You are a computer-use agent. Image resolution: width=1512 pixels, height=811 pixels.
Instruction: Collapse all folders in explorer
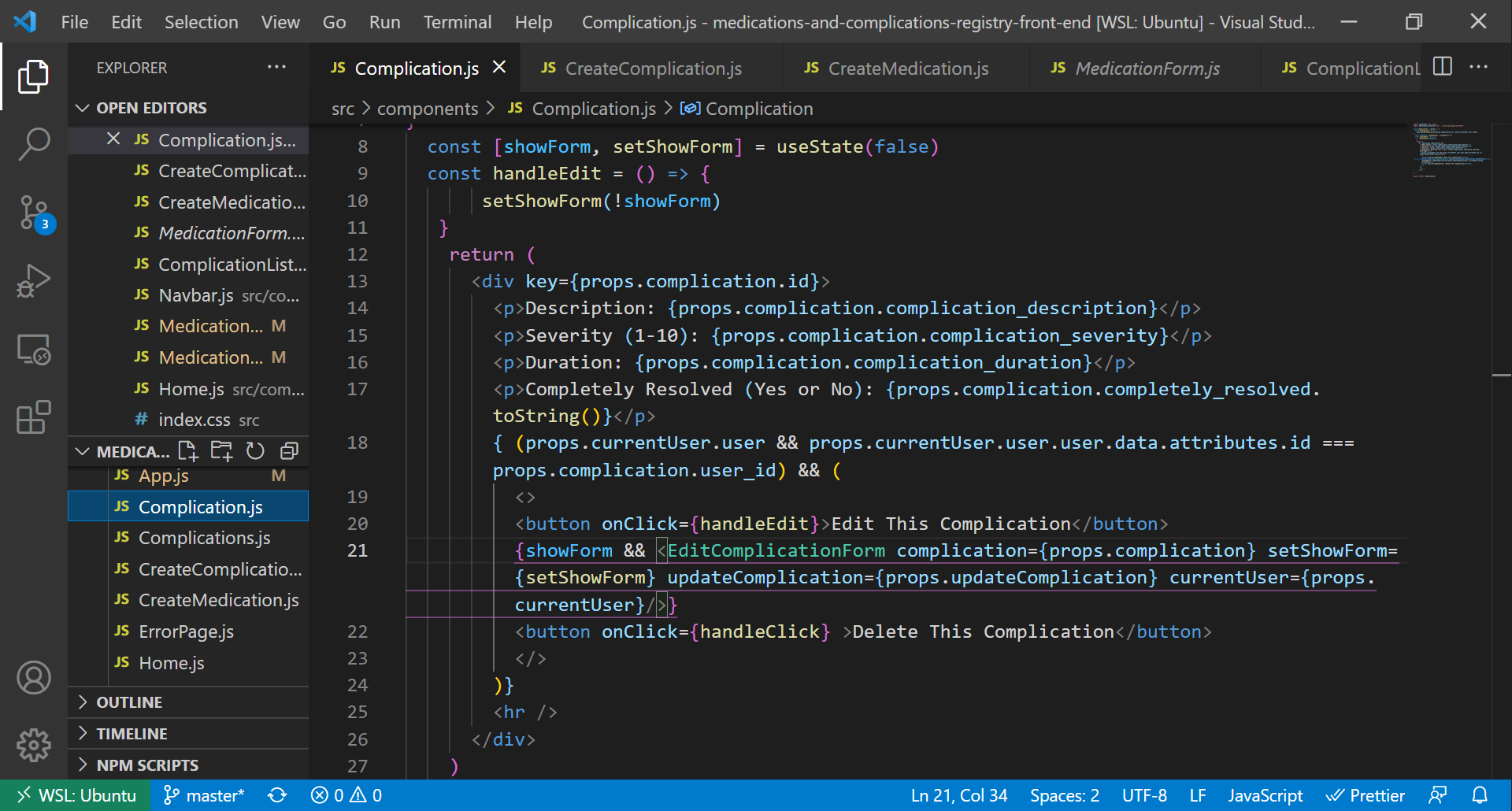289,451
